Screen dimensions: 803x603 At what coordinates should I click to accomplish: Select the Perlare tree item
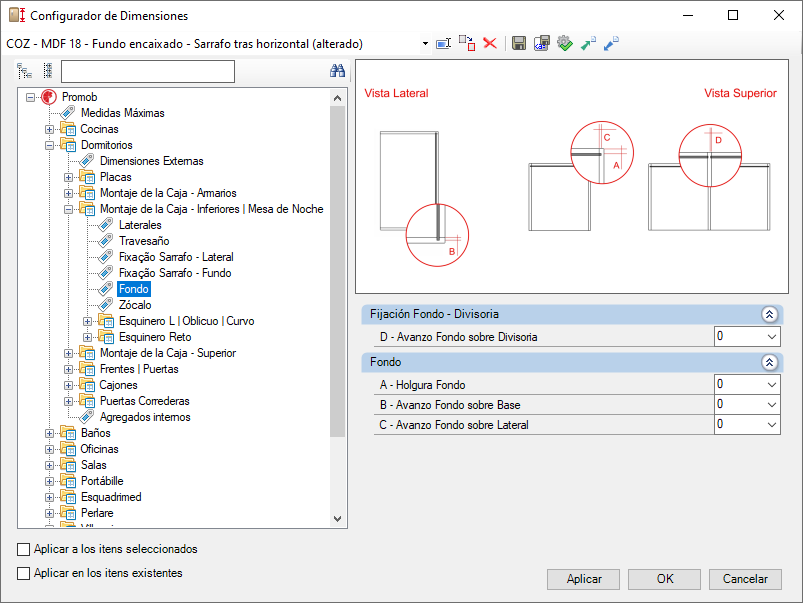tap(97, 513)
